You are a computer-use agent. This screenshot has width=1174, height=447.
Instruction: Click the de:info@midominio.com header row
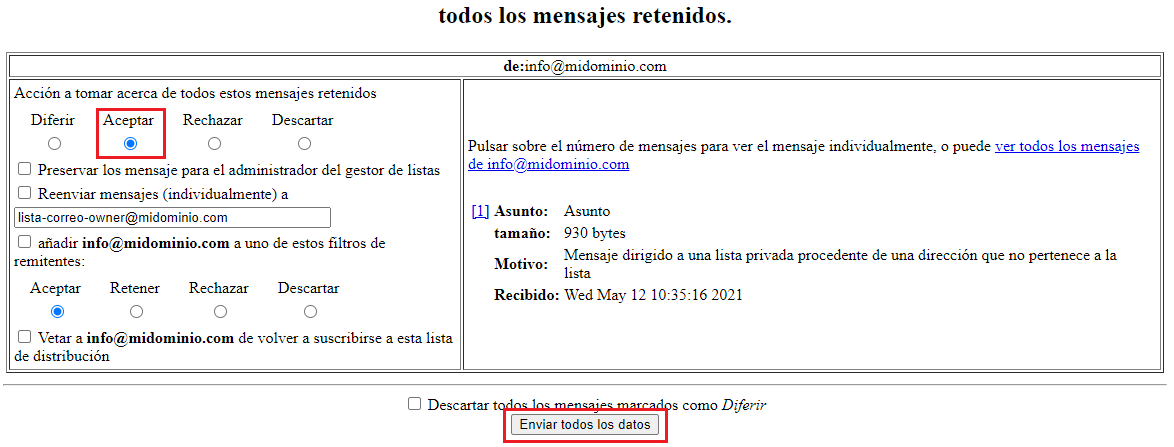585,67
